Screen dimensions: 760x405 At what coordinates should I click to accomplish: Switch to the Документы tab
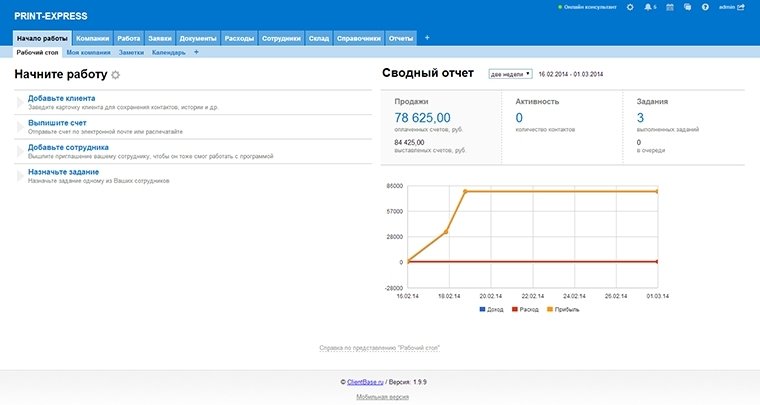197,38
